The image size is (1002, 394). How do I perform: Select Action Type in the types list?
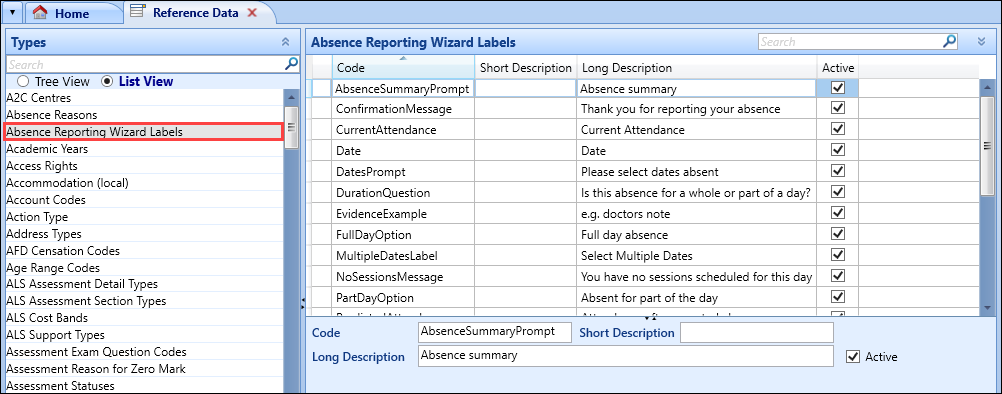144,216
